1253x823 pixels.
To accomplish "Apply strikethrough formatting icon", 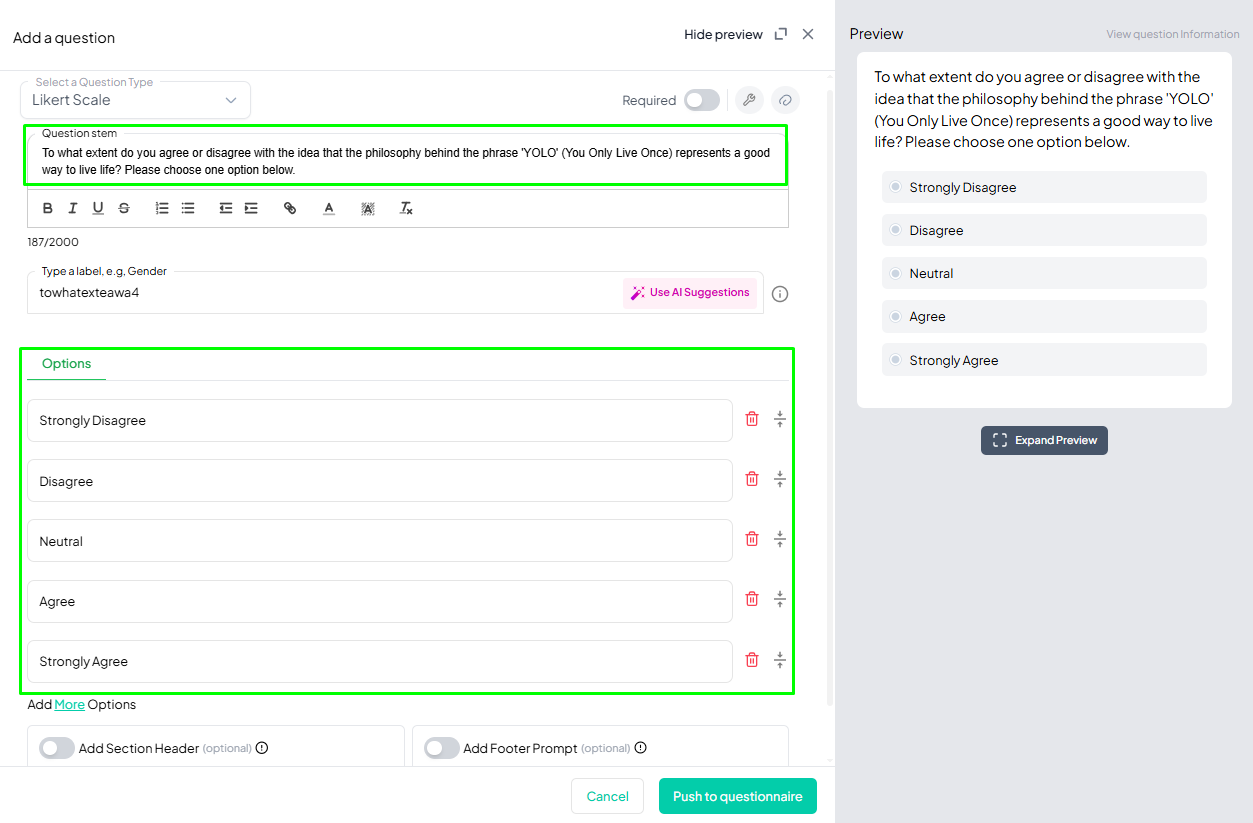I will (x=124, y=208).
